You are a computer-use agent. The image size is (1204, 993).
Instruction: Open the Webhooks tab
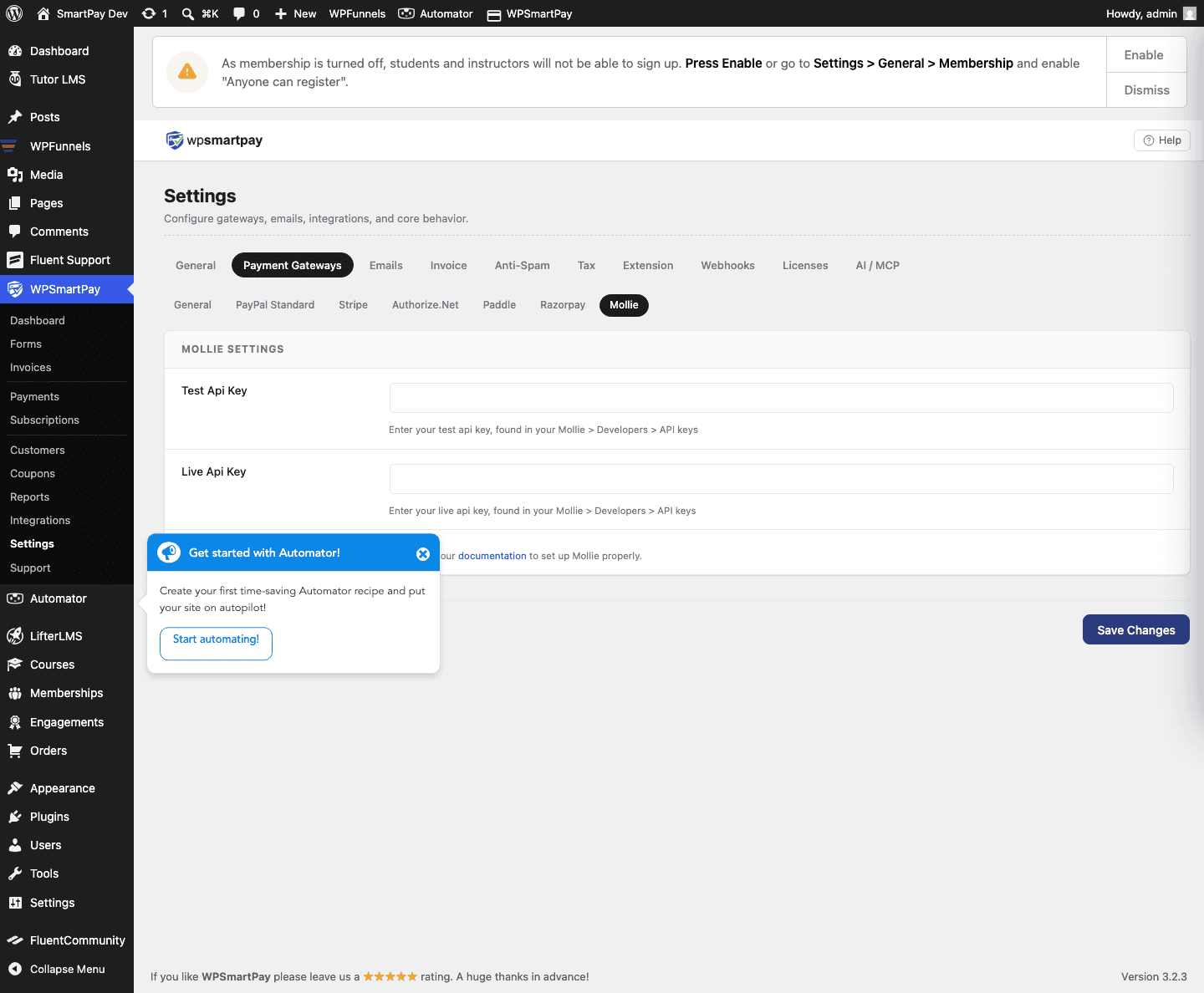[728, 266]
